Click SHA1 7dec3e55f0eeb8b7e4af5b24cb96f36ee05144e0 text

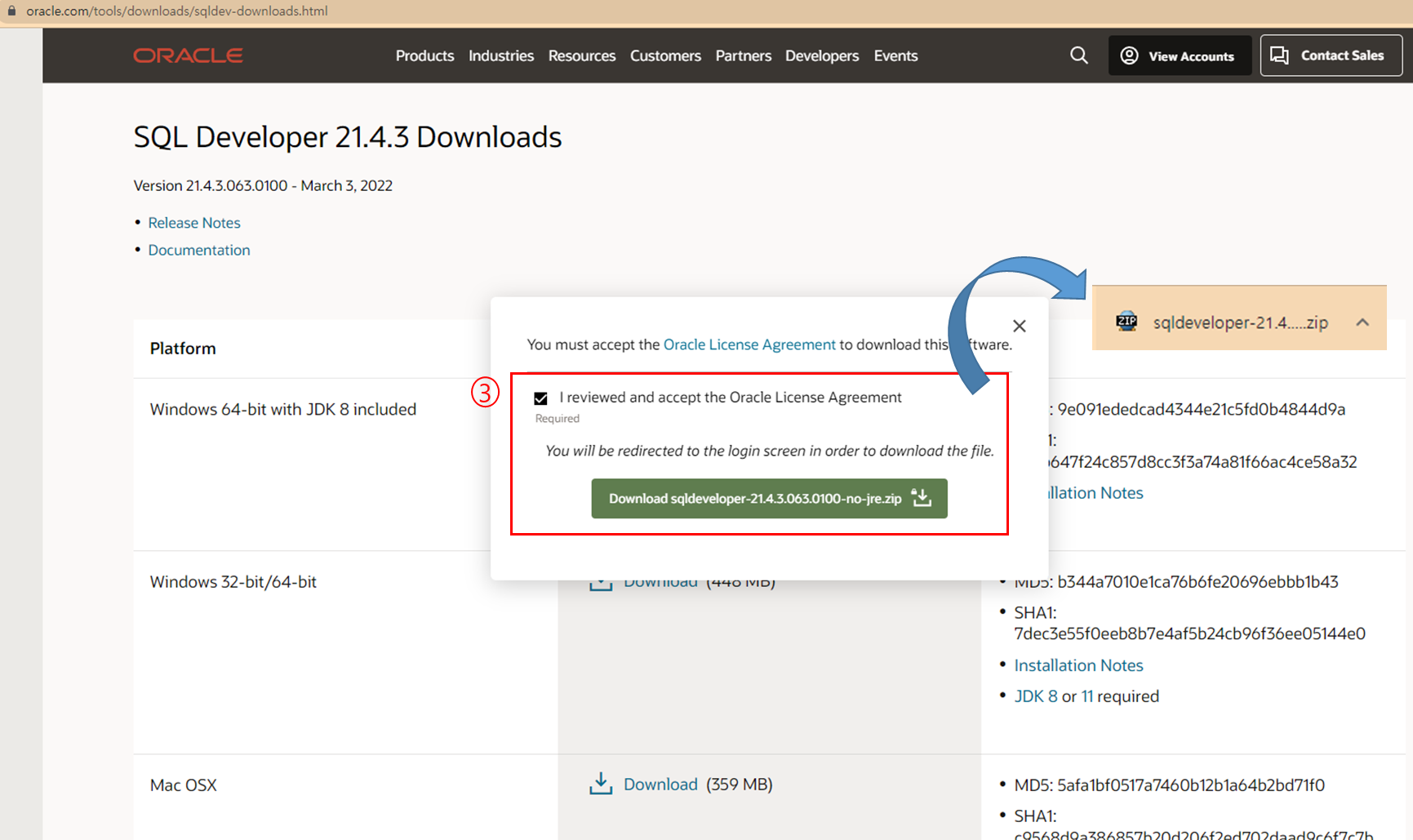[1189, 623]
